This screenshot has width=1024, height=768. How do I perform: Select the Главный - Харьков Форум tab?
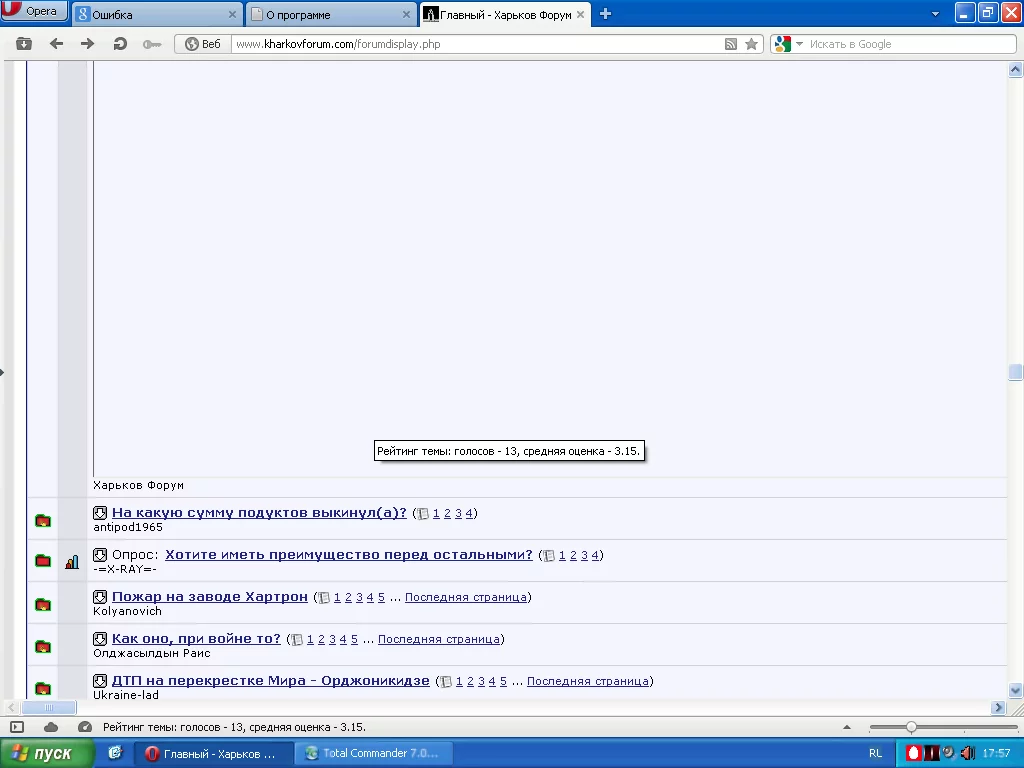click(505, 14)
